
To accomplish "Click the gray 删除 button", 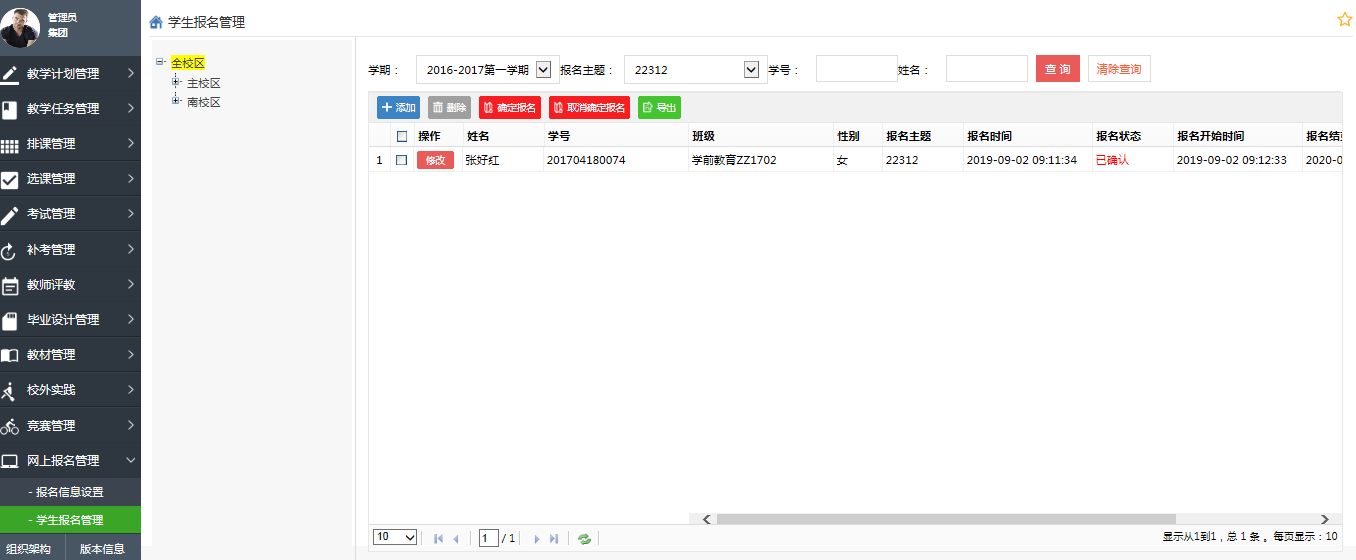I will pos(449,108).
